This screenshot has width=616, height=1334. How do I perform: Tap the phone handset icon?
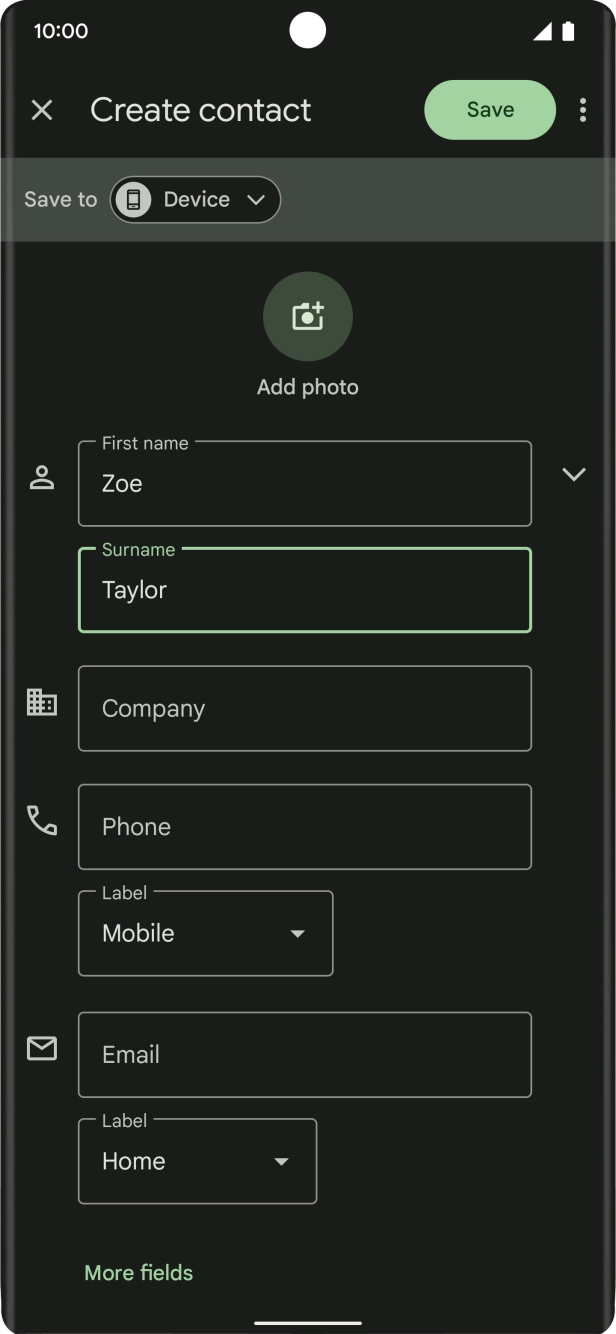tap(42, 821)
